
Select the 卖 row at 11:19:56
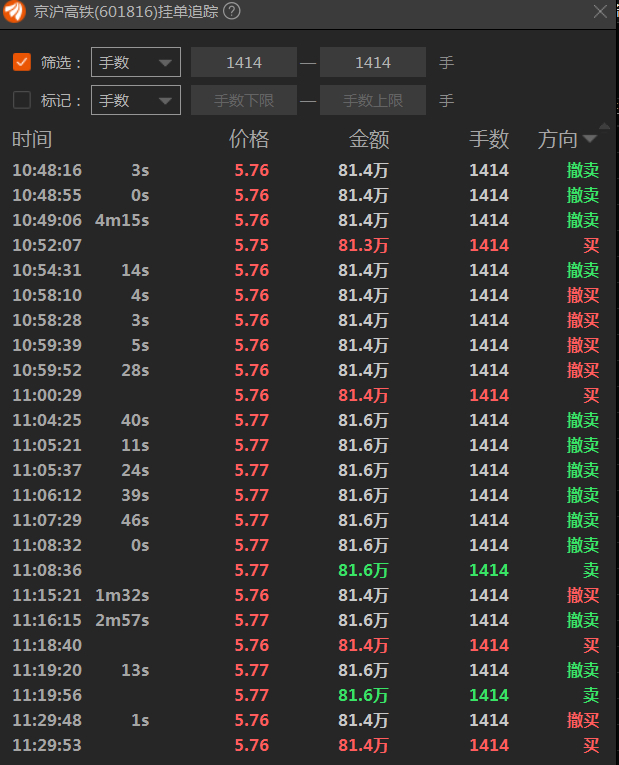coord(306,695)
